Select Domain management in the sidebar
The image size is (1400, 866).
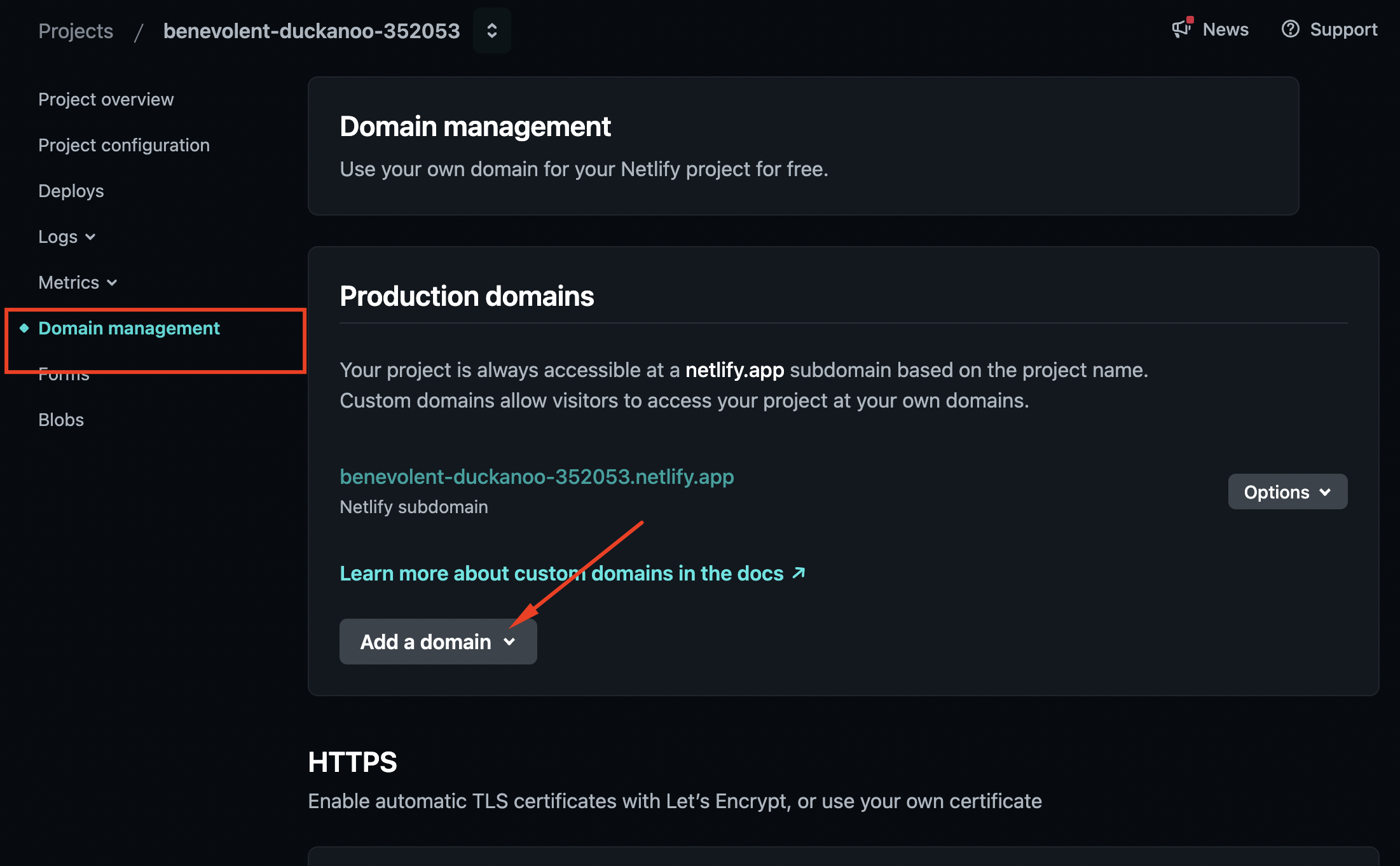pos(129,328)
